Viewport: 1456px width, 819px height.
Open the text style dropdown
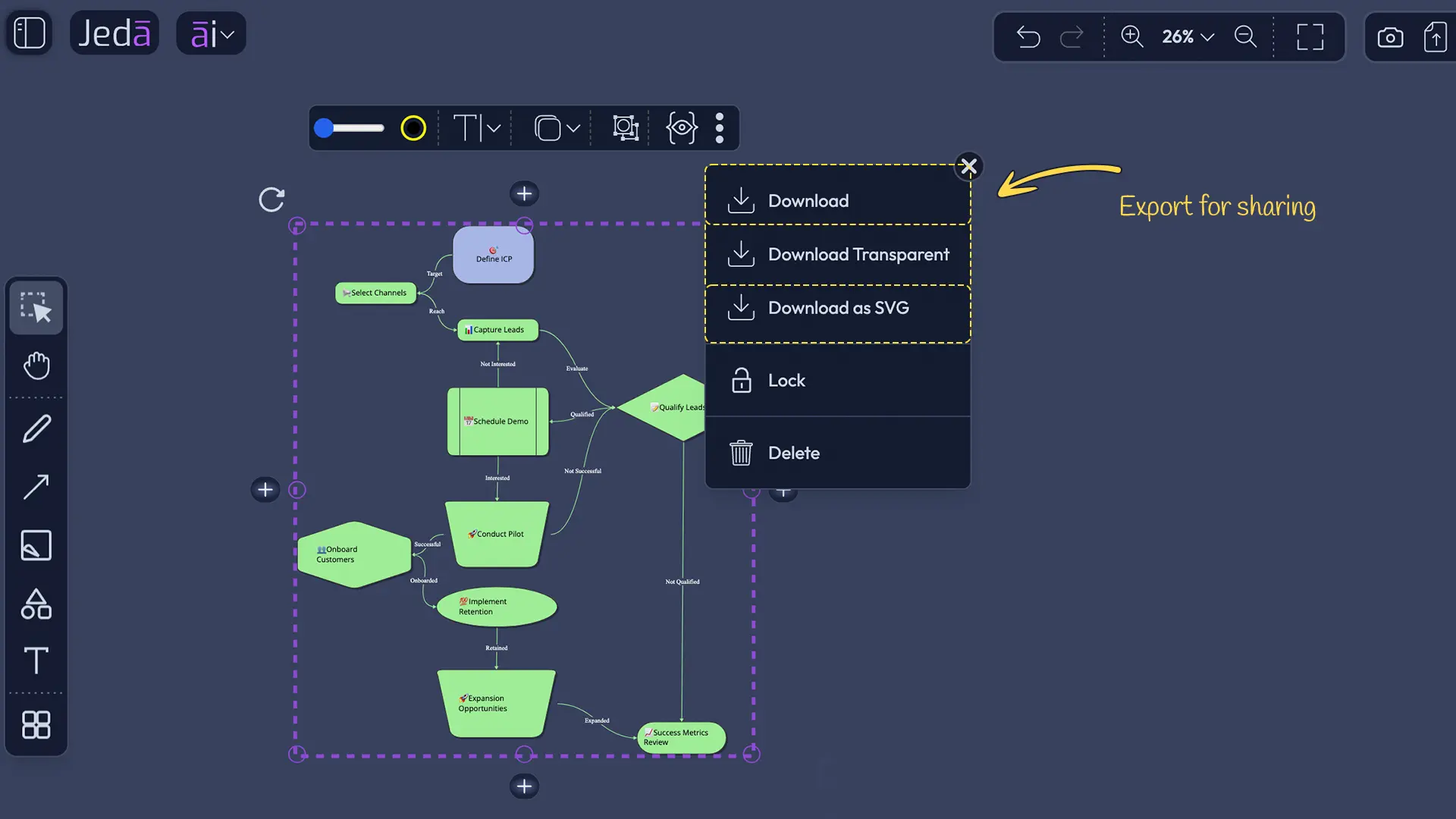476,128
